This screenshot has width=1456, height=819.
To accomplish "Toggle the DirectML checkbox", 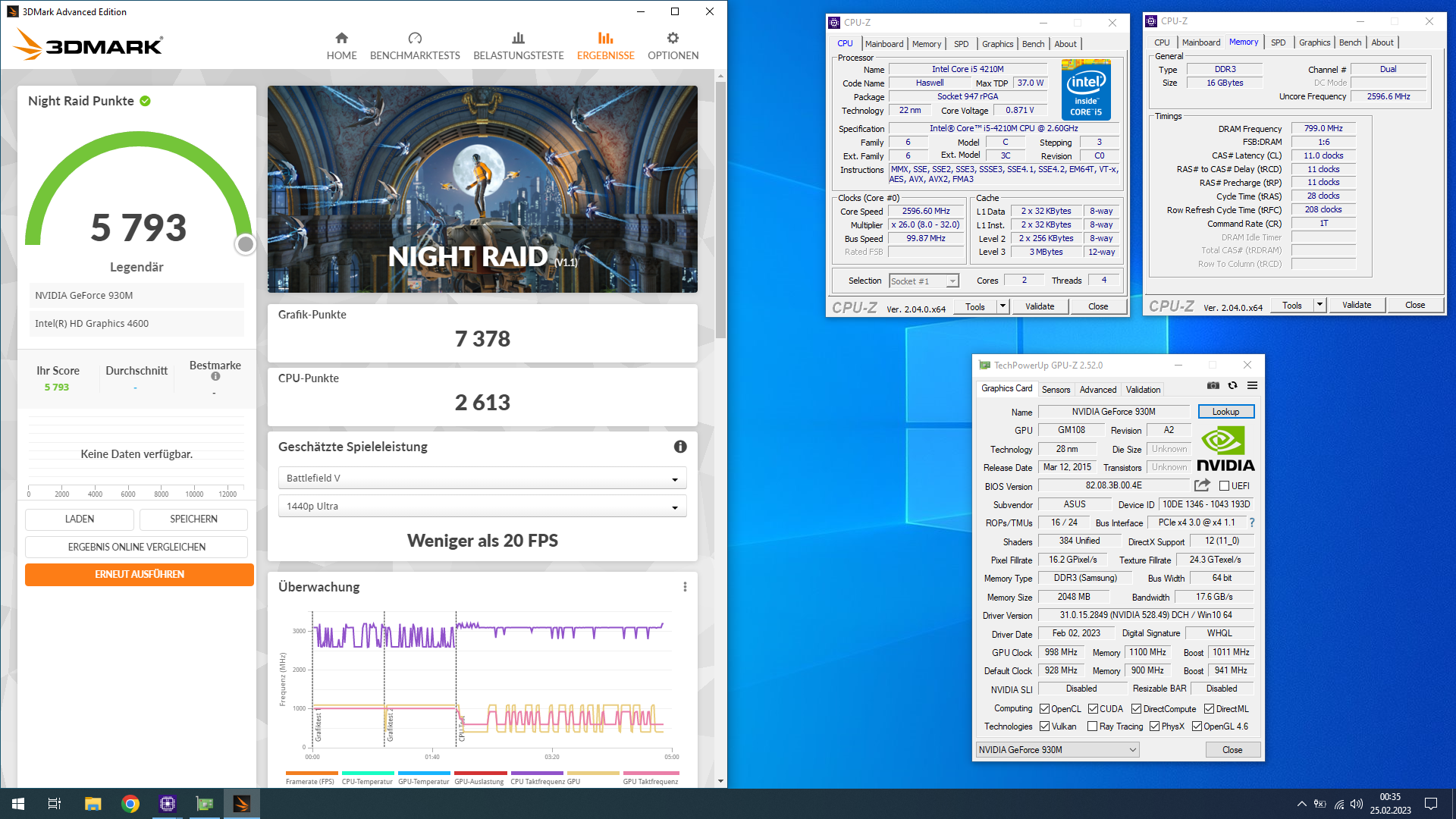I will pyautogui.click(x=1209, y=709).
